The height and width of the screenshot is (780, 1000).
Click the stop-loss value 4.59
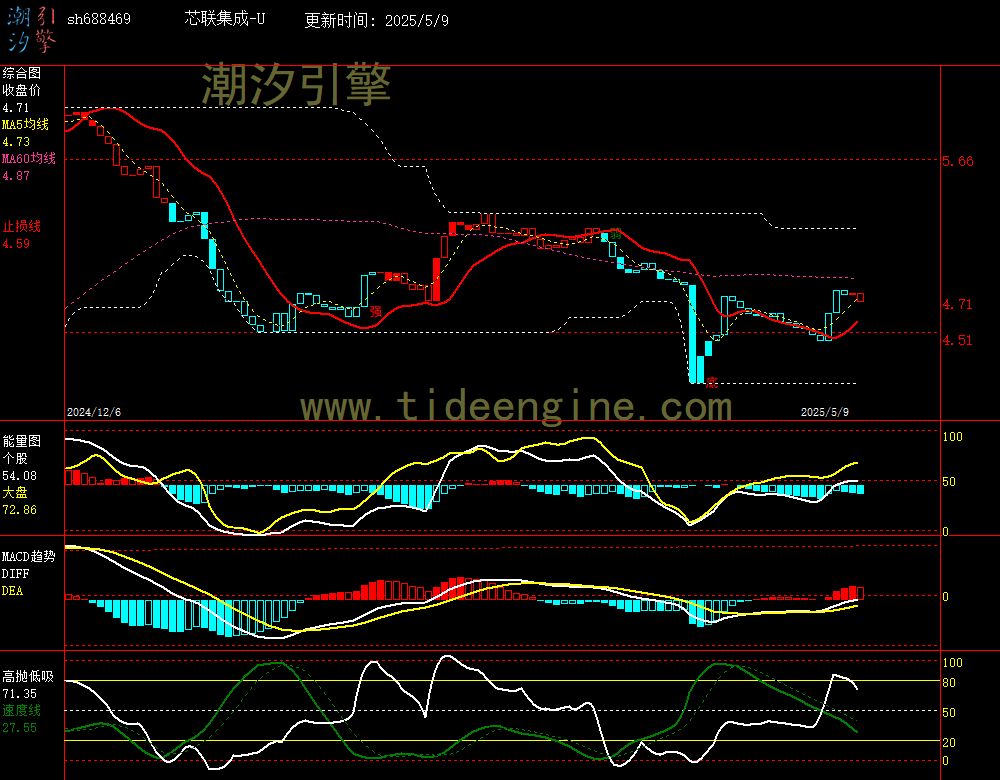point(15,243)
